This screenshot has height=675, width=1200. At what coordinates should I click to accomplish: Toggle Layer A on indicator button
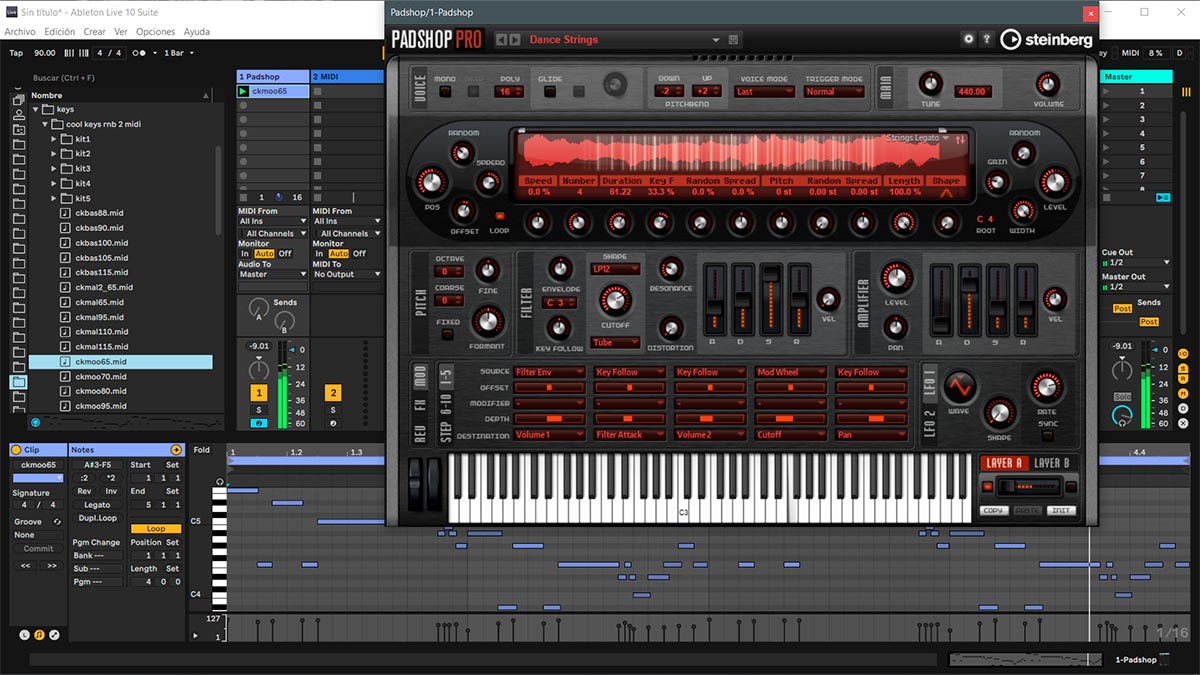click(988, 487)
